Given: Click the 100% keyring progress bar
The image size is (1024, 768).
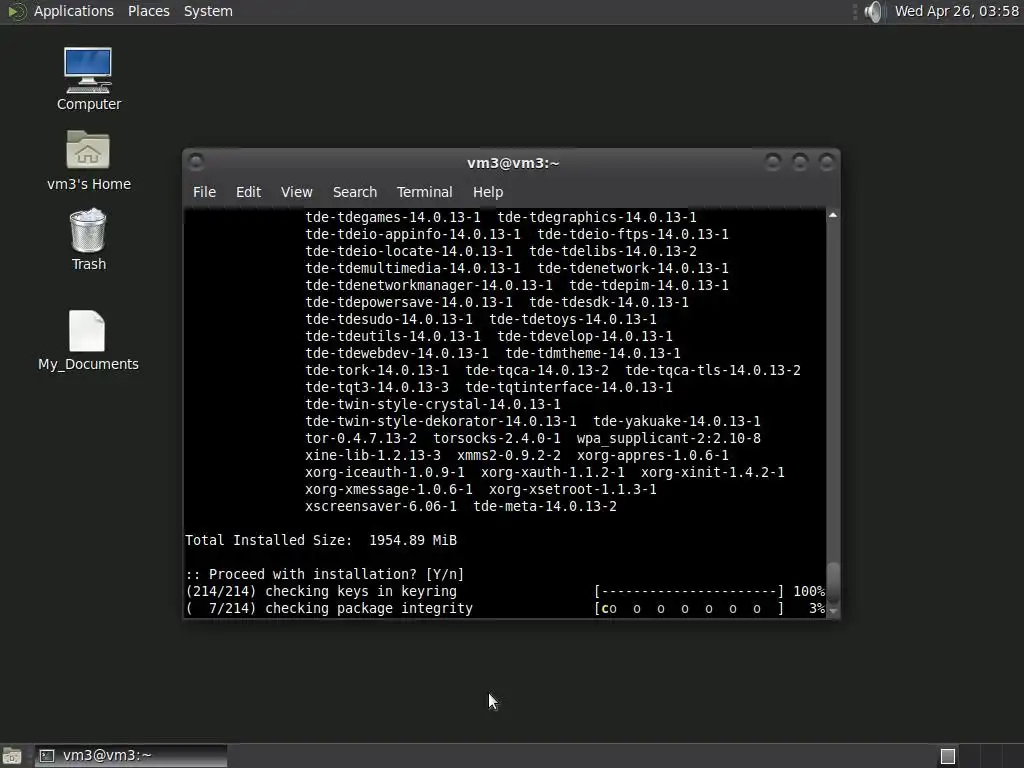Looking at the screenshot, I should (688, 591).
